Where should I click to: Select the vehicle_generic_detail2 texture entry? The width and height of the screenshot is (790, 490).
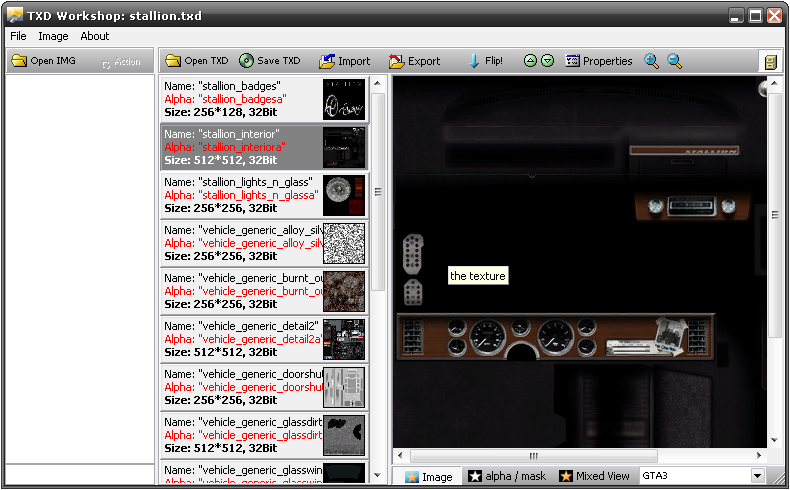[x=264, y=339]
